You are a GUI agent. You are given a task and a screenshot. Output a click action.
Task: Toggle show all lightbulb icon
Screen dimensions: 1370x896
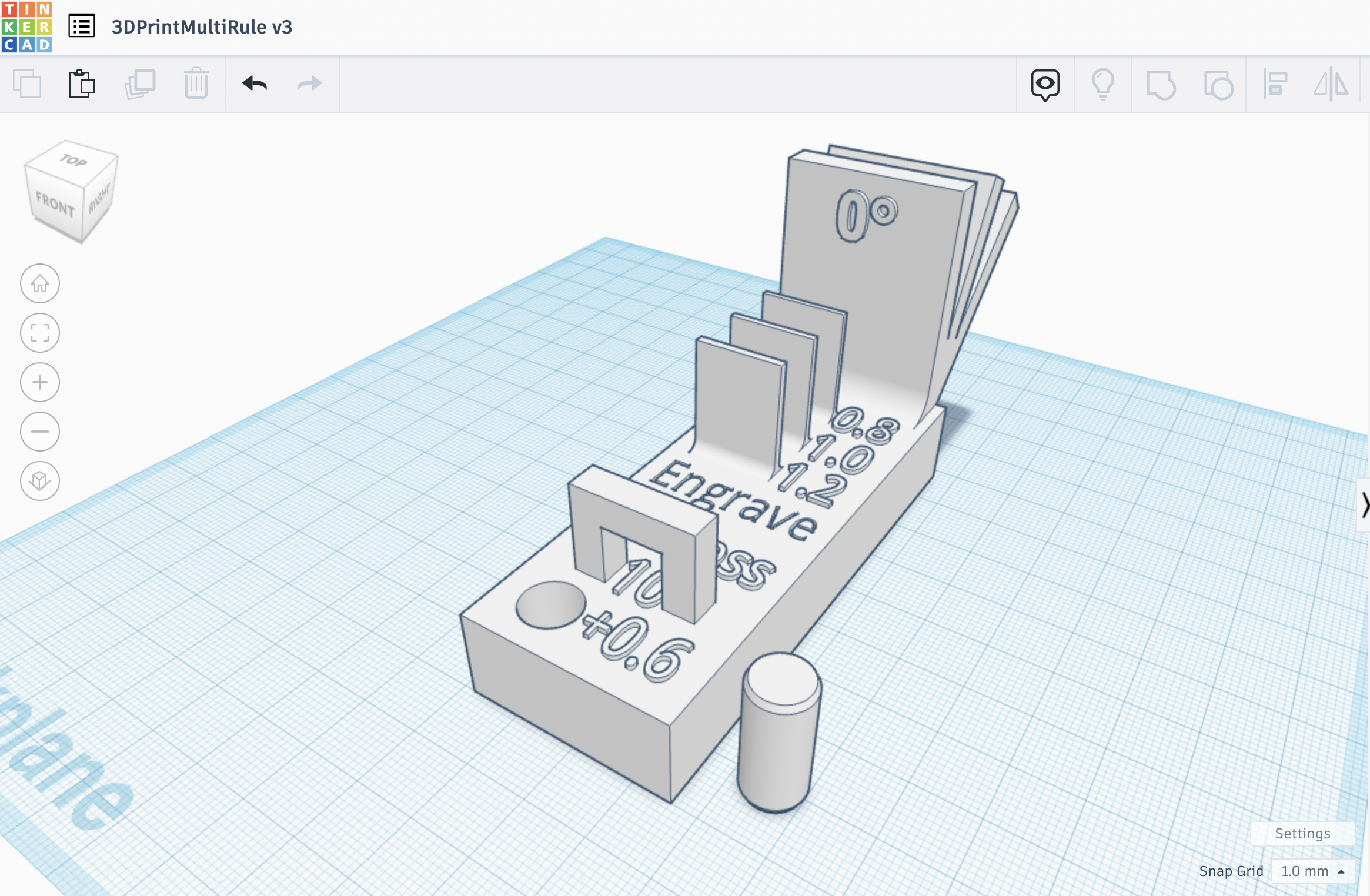[1102, 85]
